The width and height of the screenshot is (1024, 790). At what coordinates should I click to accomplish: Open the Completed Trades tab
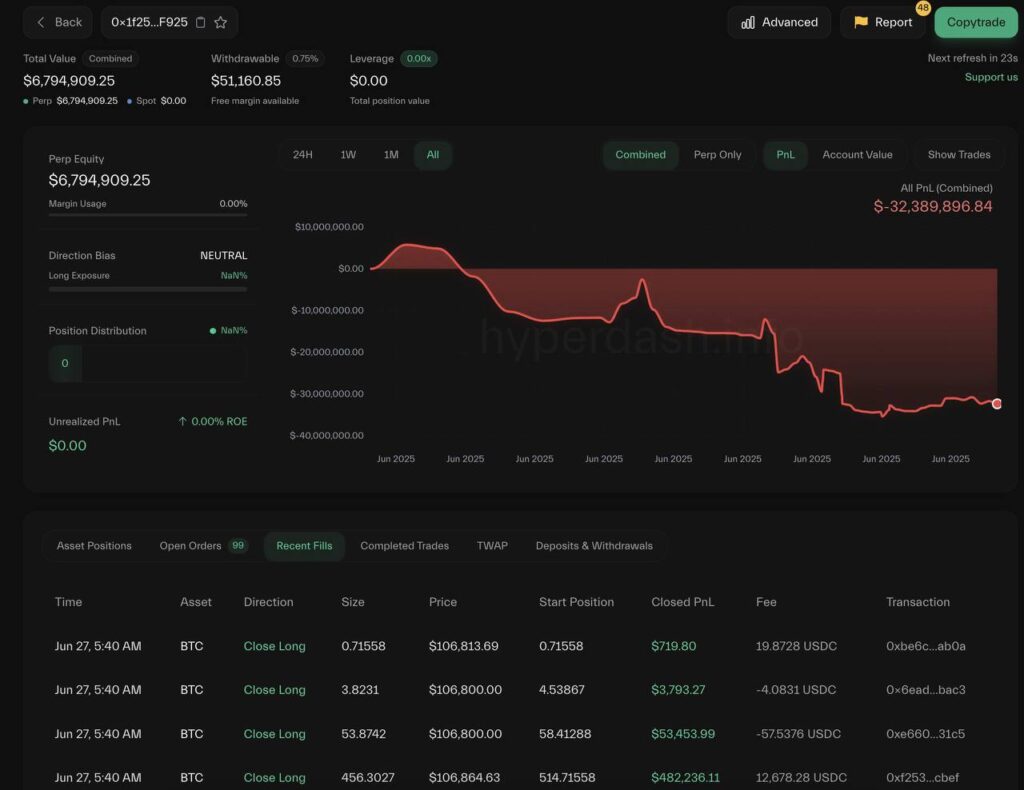(404, 546)
